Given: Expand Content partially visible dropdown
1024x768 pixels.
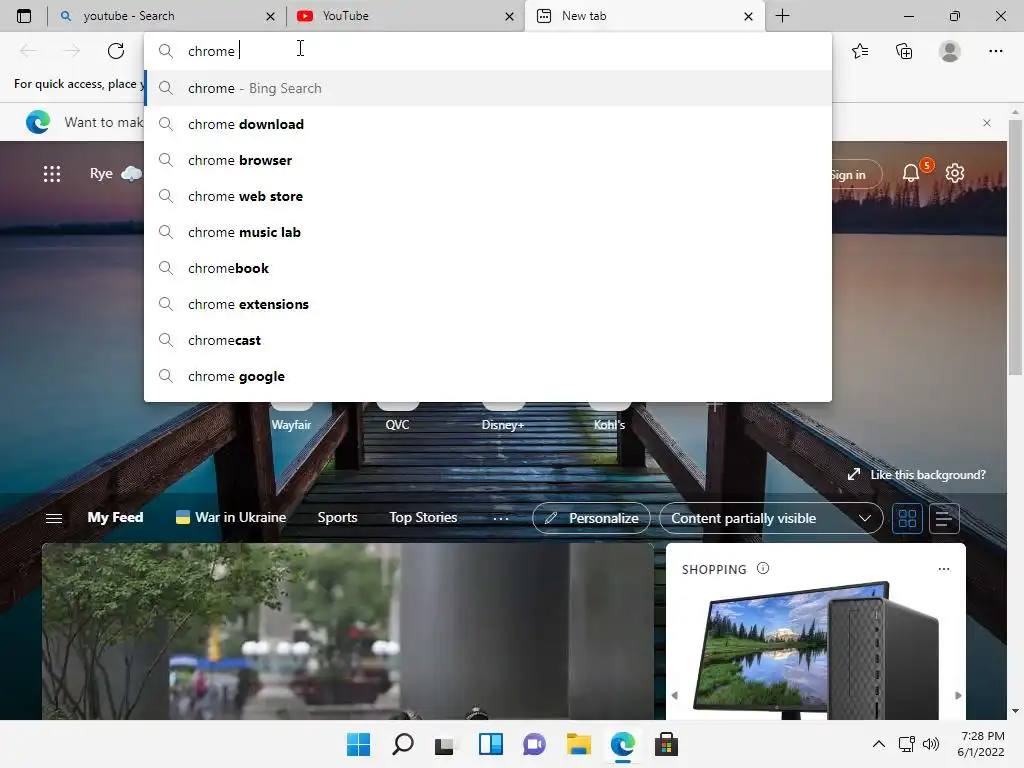Looking at the screenshot, I should [771, 519].
